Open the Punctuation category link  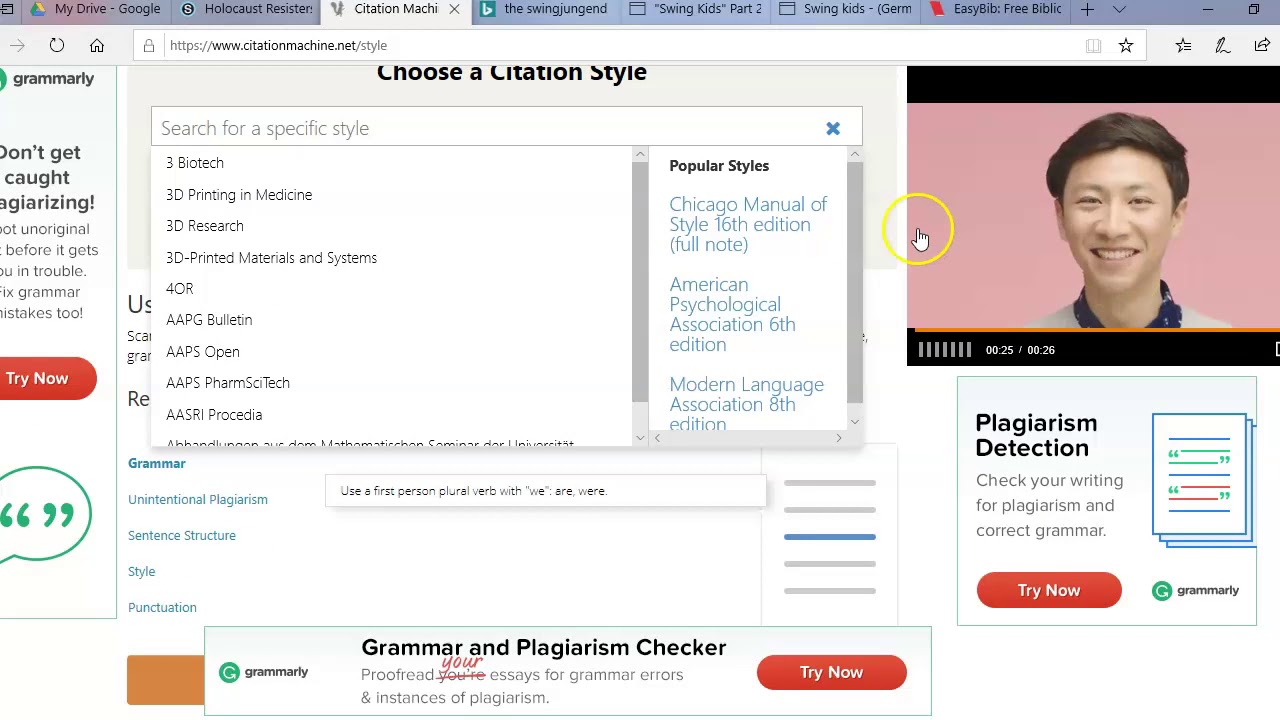point(162,607)
